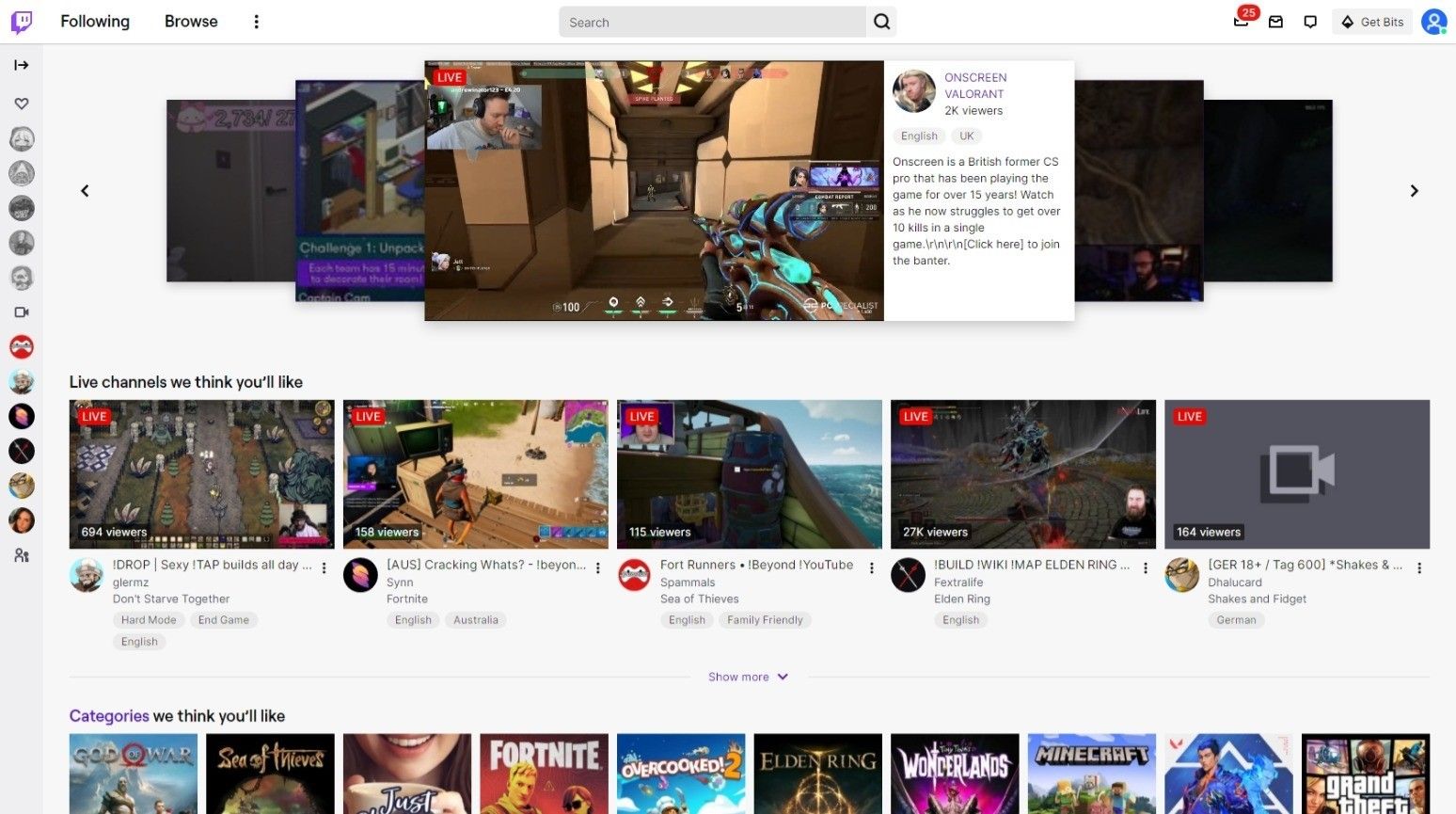This screenshot has height=814, width=1456.
Task: Click the recommended channels camera icon in sidebar
Action: tap(22, 312)
